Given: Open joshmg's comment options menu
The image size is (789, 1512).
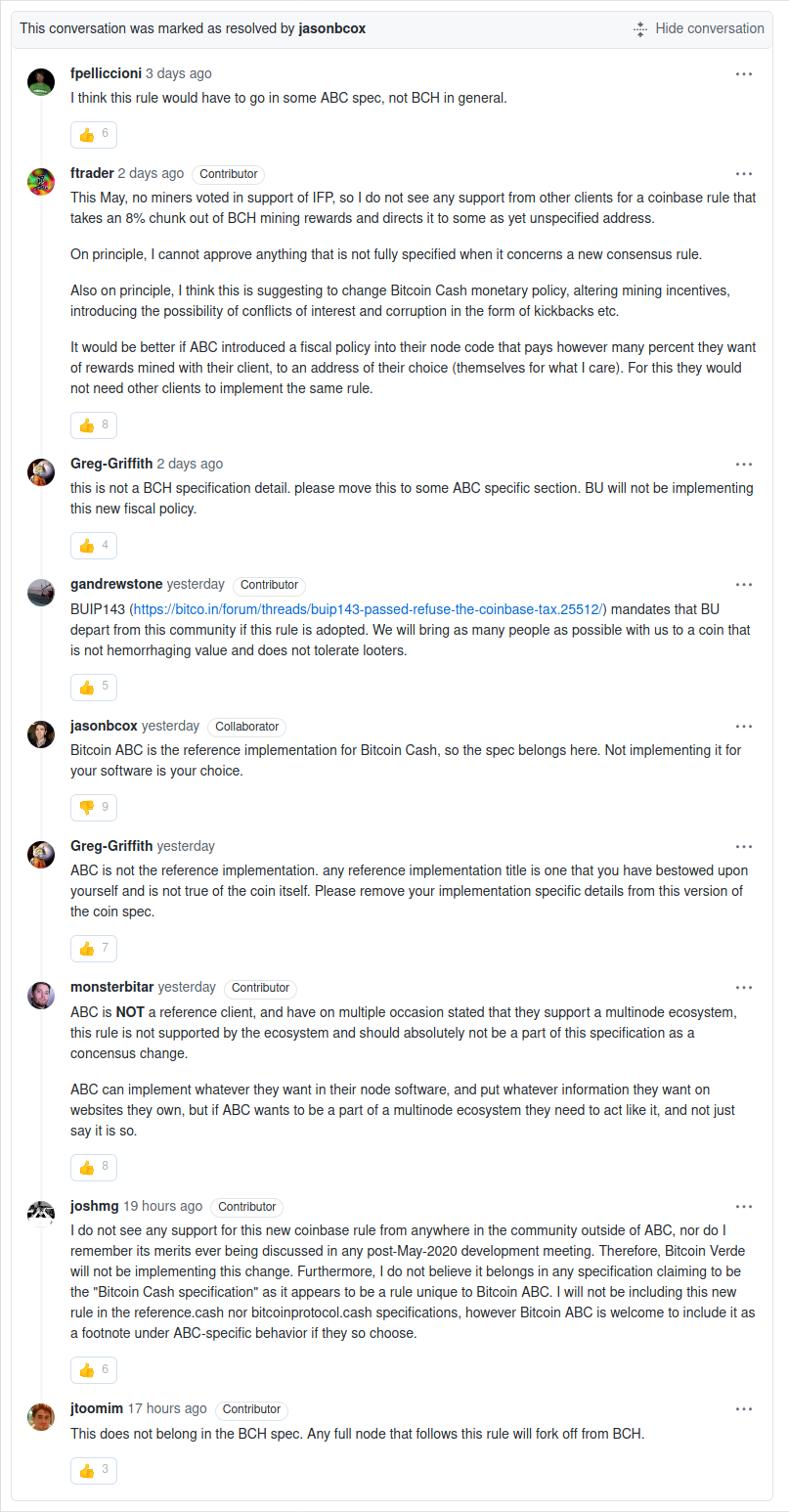Looking at the screenshot, I should (744, 1207).
